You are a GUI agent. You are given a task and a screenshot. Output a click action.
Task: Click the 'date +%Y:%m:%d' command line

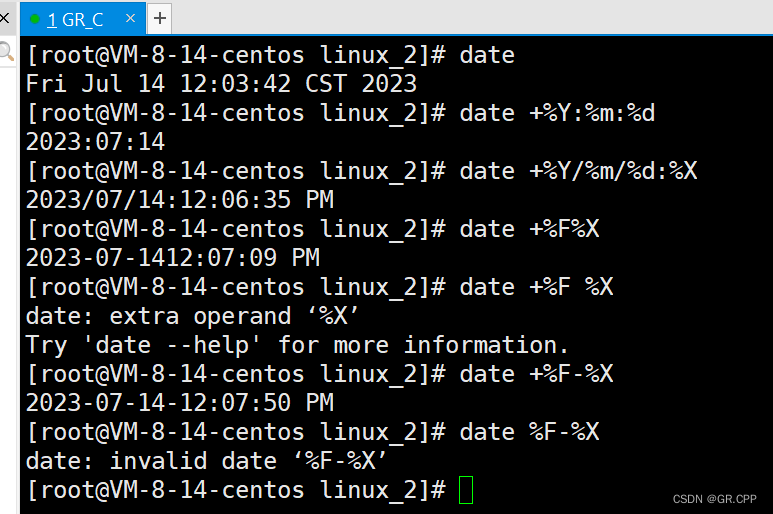[x=340, y=113]
